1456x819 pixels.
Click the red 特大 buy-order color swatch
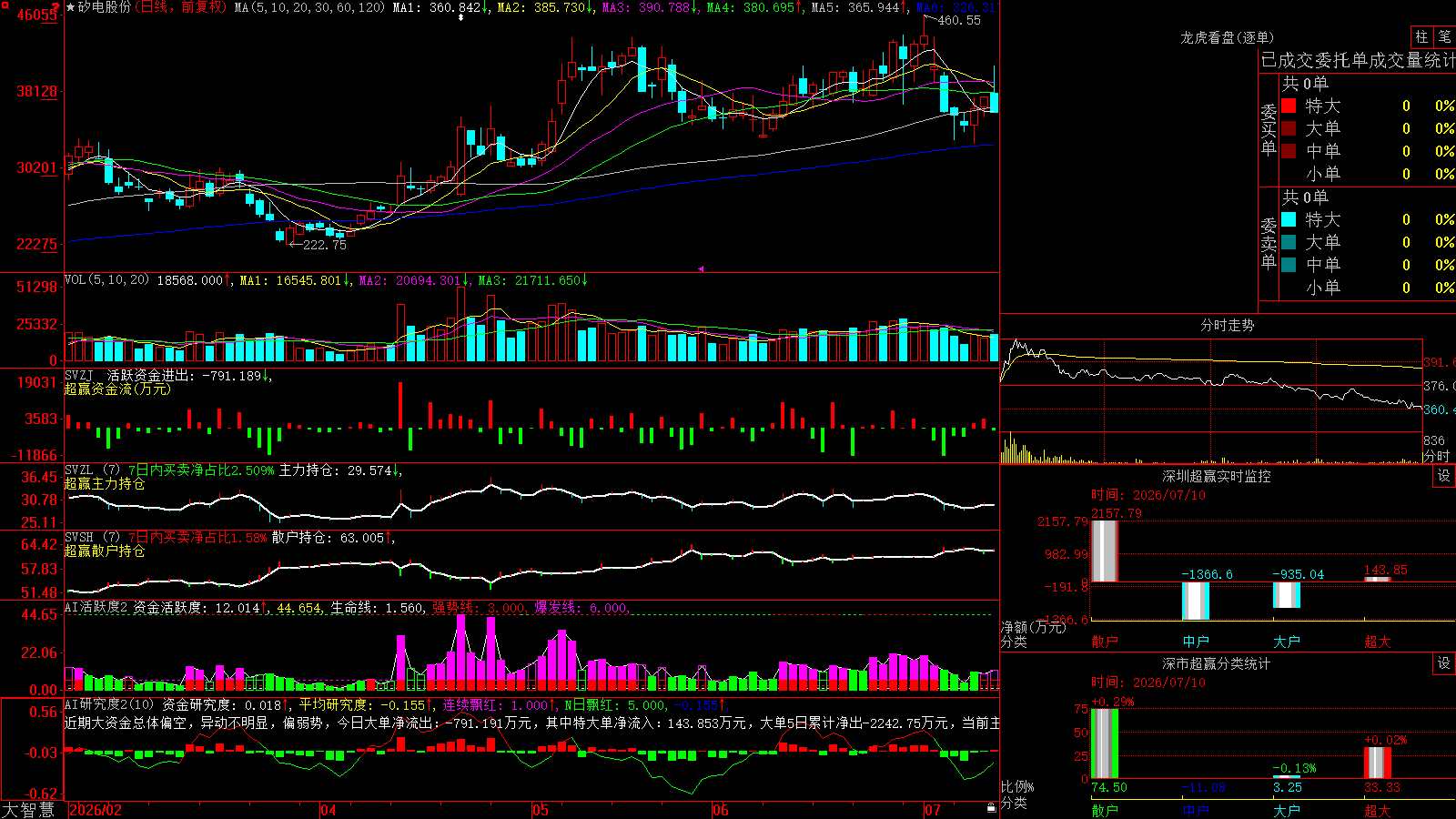1289,106
